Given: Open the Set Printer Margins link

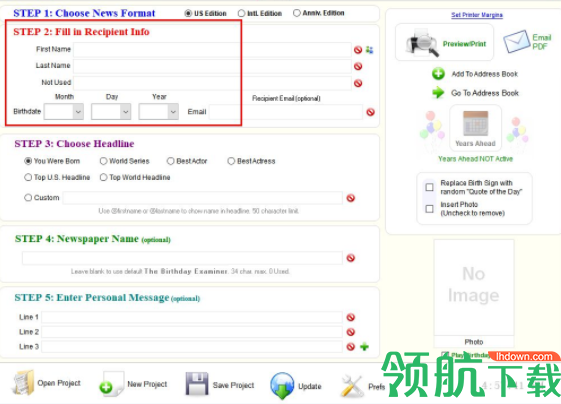Looking at the screenshot, I should click(477, 15).
